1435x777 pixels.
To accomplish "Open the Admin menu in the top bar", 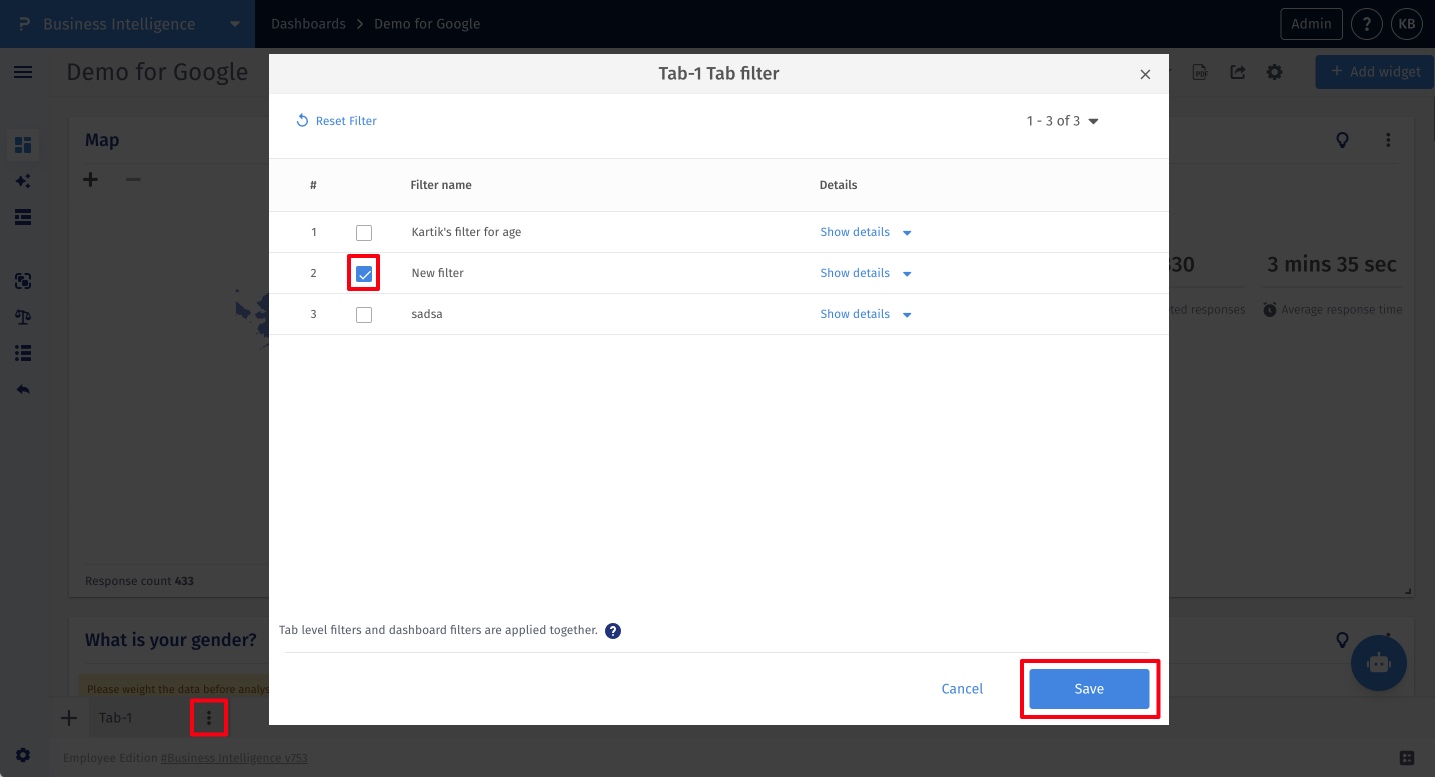I will 1311,23.
